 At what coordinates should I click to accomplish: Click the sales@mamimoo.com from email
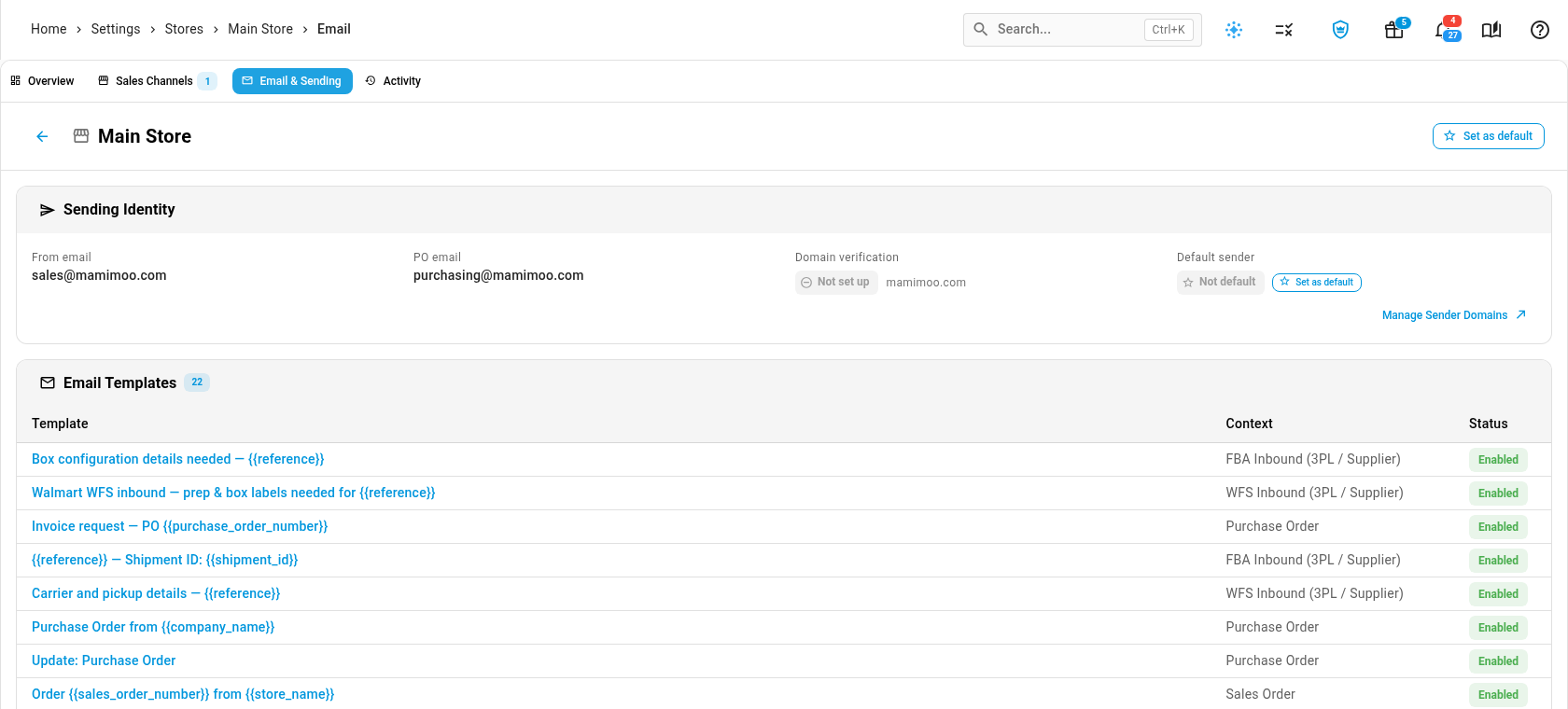tap(99, 275)
